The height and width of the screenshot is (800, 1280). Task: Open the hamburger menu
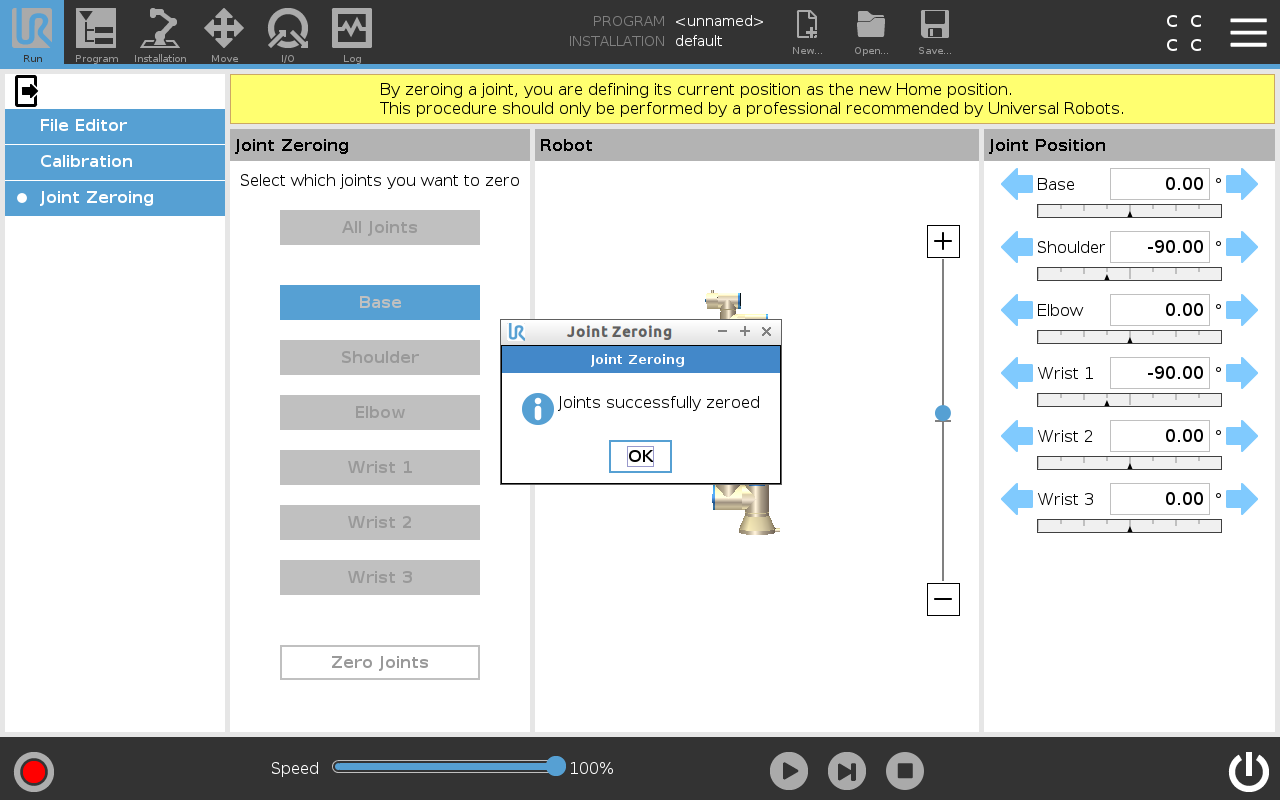tap(1248, 32)
